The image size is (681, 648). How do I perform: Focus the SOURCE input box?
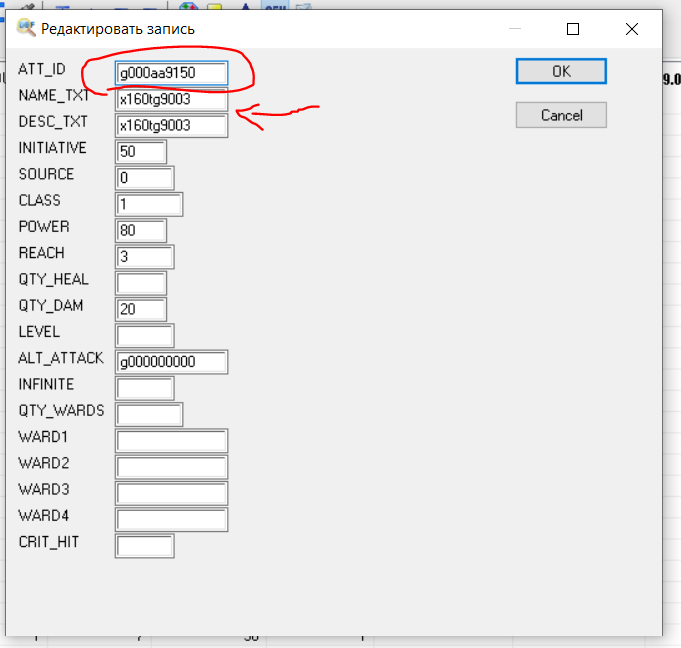pos(145,178)
